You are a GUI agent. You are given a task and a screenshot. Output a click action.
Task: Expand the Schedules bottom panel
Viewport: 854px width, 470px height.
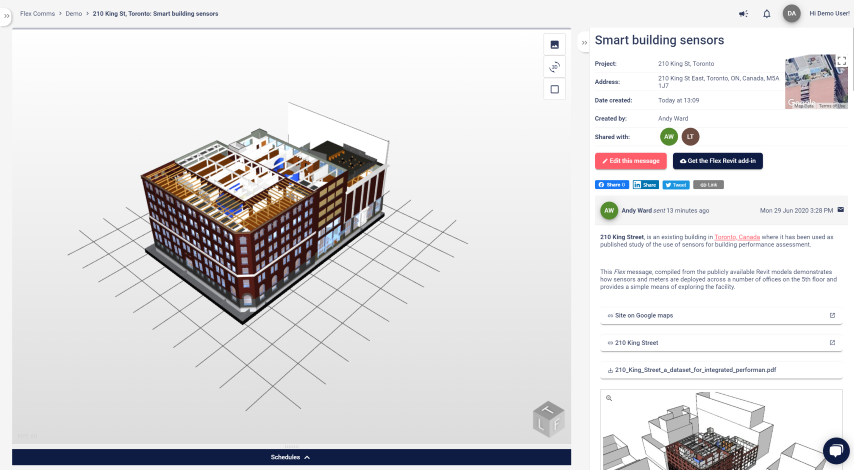(x=291, y=457)
